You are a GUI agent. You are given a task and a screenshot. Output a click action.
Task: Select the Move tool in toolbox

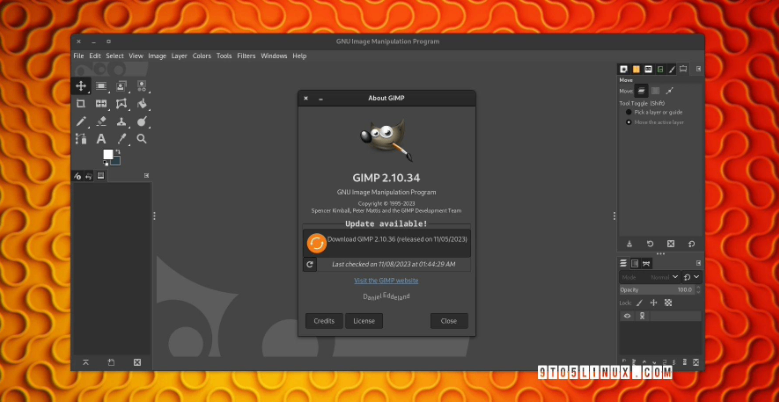coord(81,86)
